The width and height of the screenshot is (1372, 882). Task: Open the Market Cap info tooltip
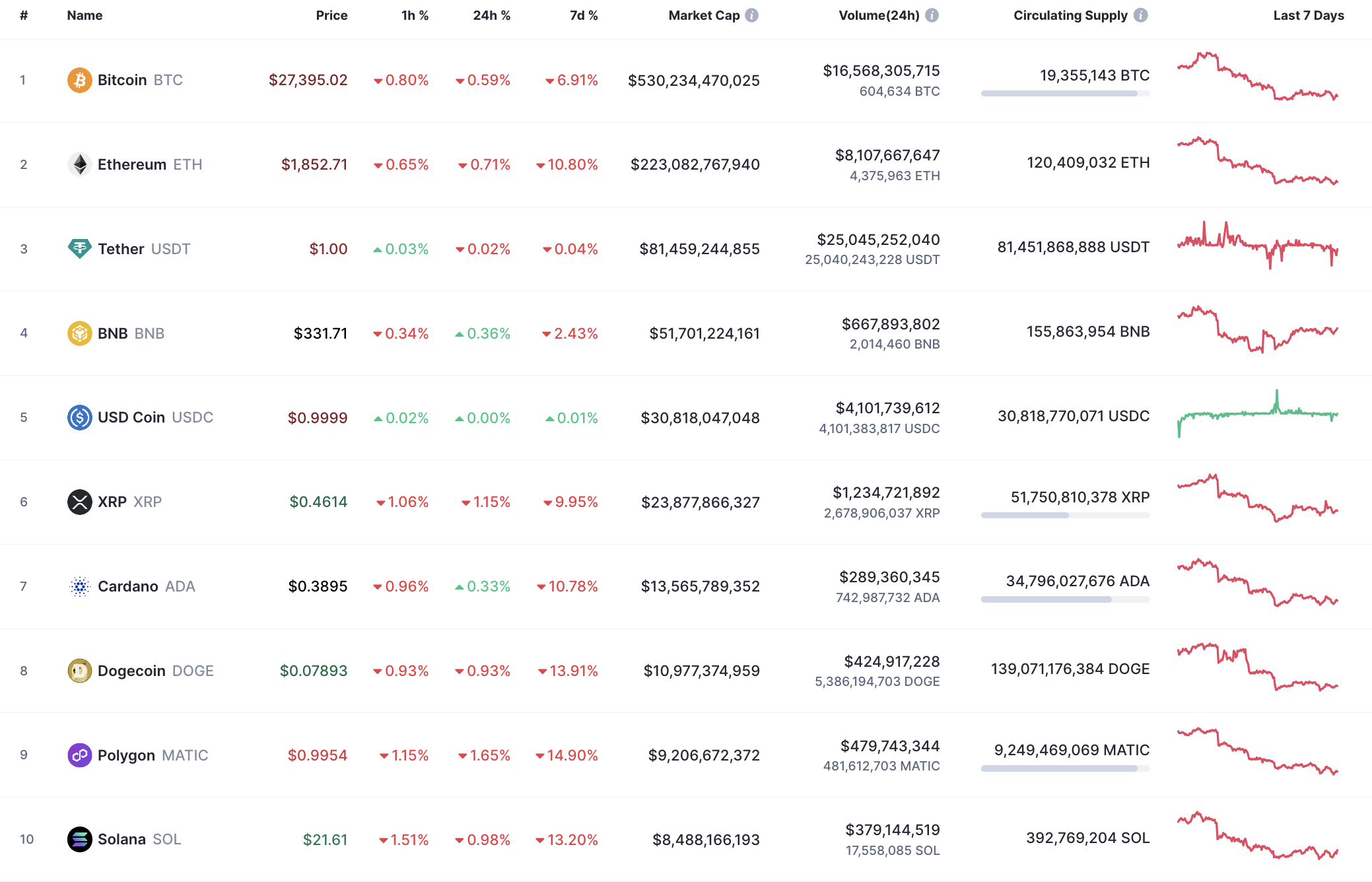tap(751, 15)
